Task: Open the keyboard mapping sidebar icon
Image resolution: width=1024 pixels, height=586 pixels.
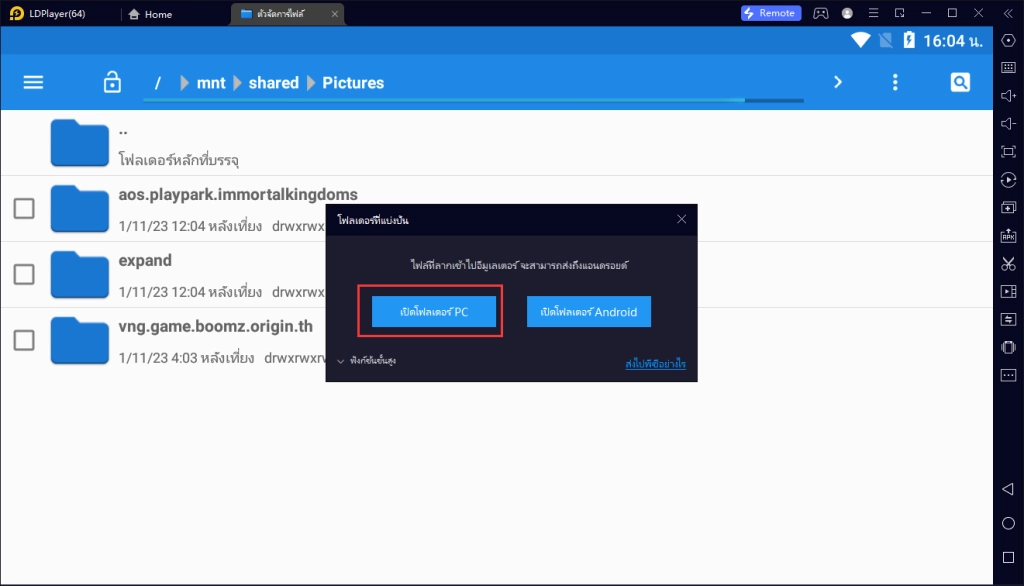Action: 1008,67
